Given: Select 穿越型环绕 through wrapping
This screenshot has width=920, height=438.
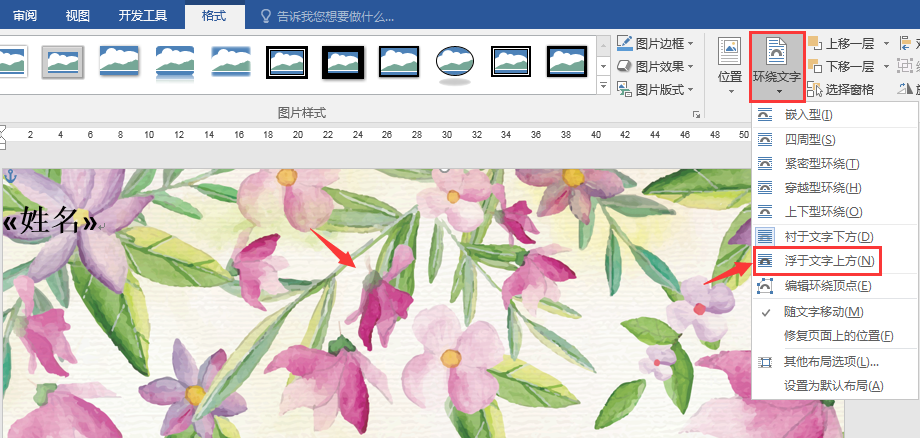Looking at the screenshot, I should point(835,188).
